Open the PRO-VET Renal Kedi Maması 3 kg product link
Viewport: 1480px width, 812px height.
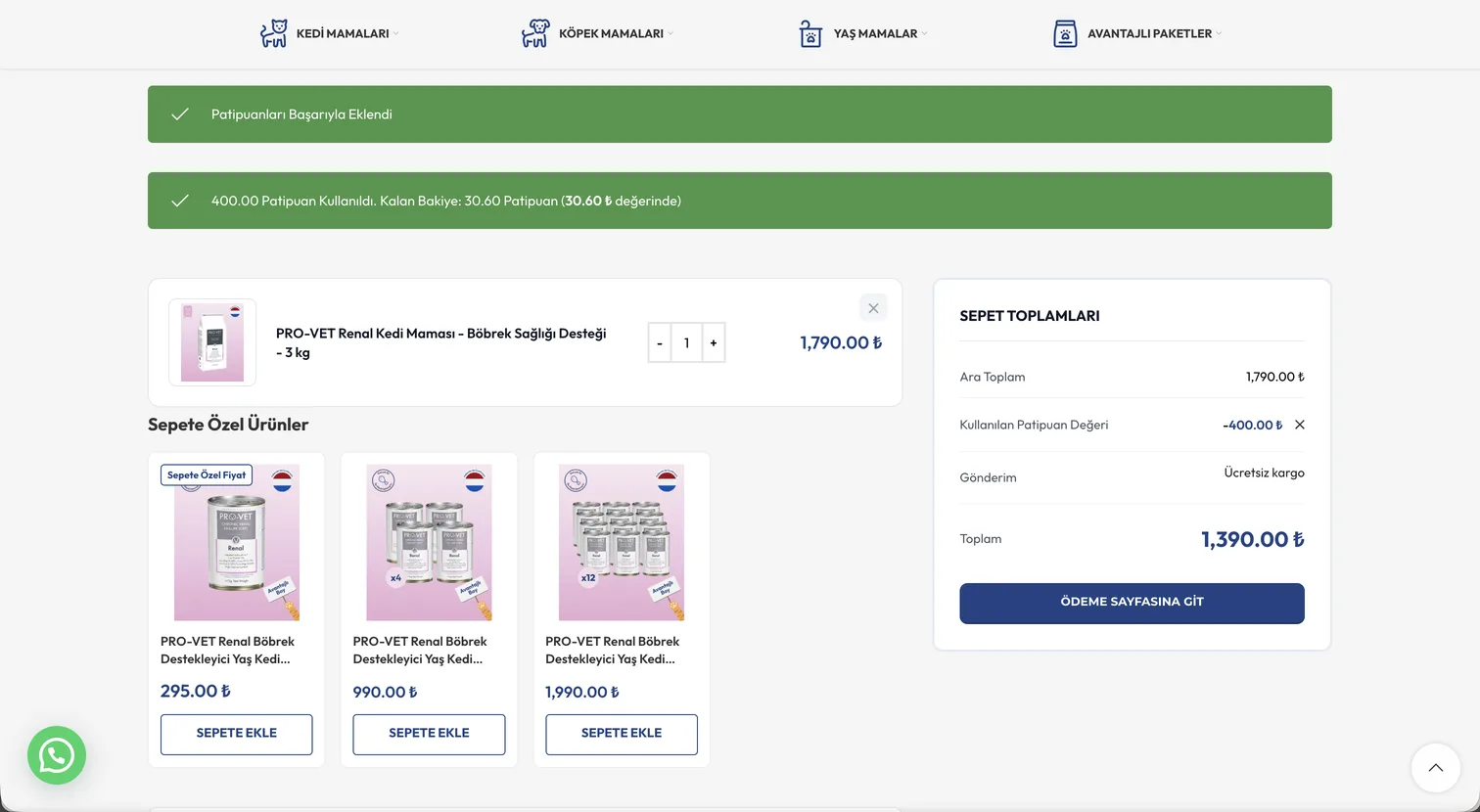click(441, 342)
